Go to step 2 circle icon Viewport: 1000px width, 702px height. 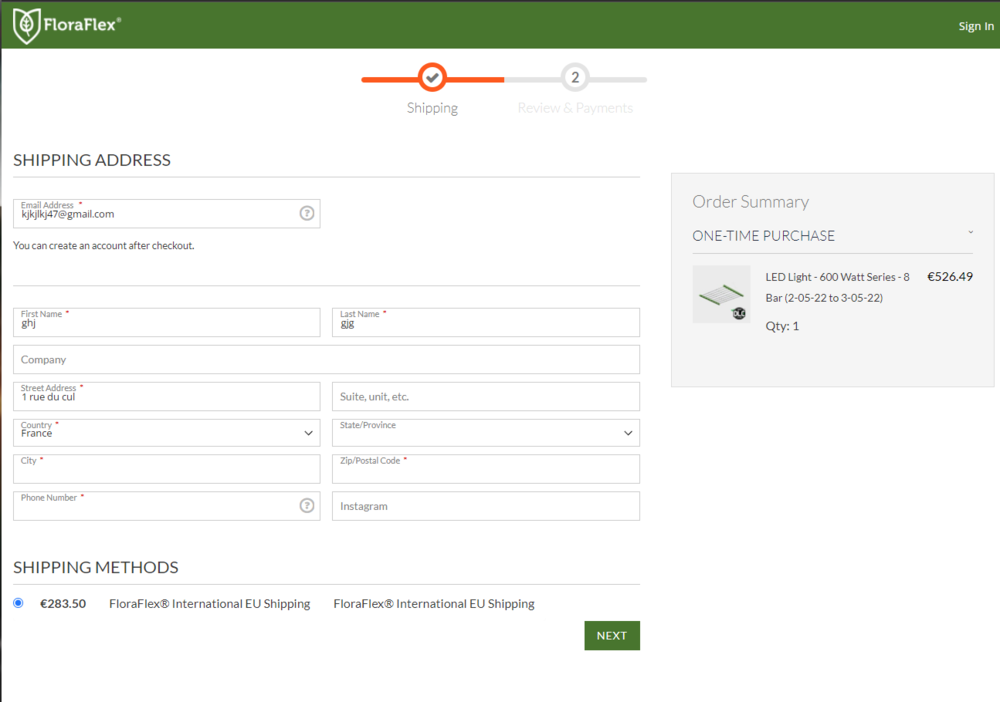pos(575,77)
